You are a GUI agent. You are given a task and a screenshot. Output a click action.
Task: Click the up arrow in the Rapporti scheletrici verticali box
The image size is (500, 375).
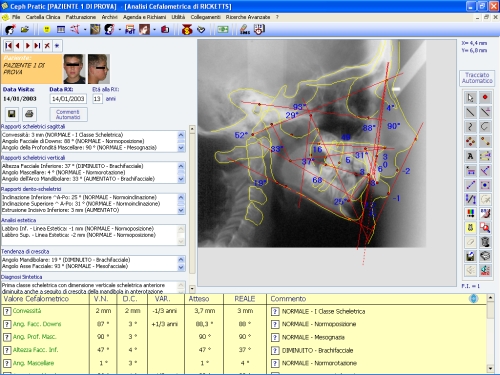[x=181, y=166]
